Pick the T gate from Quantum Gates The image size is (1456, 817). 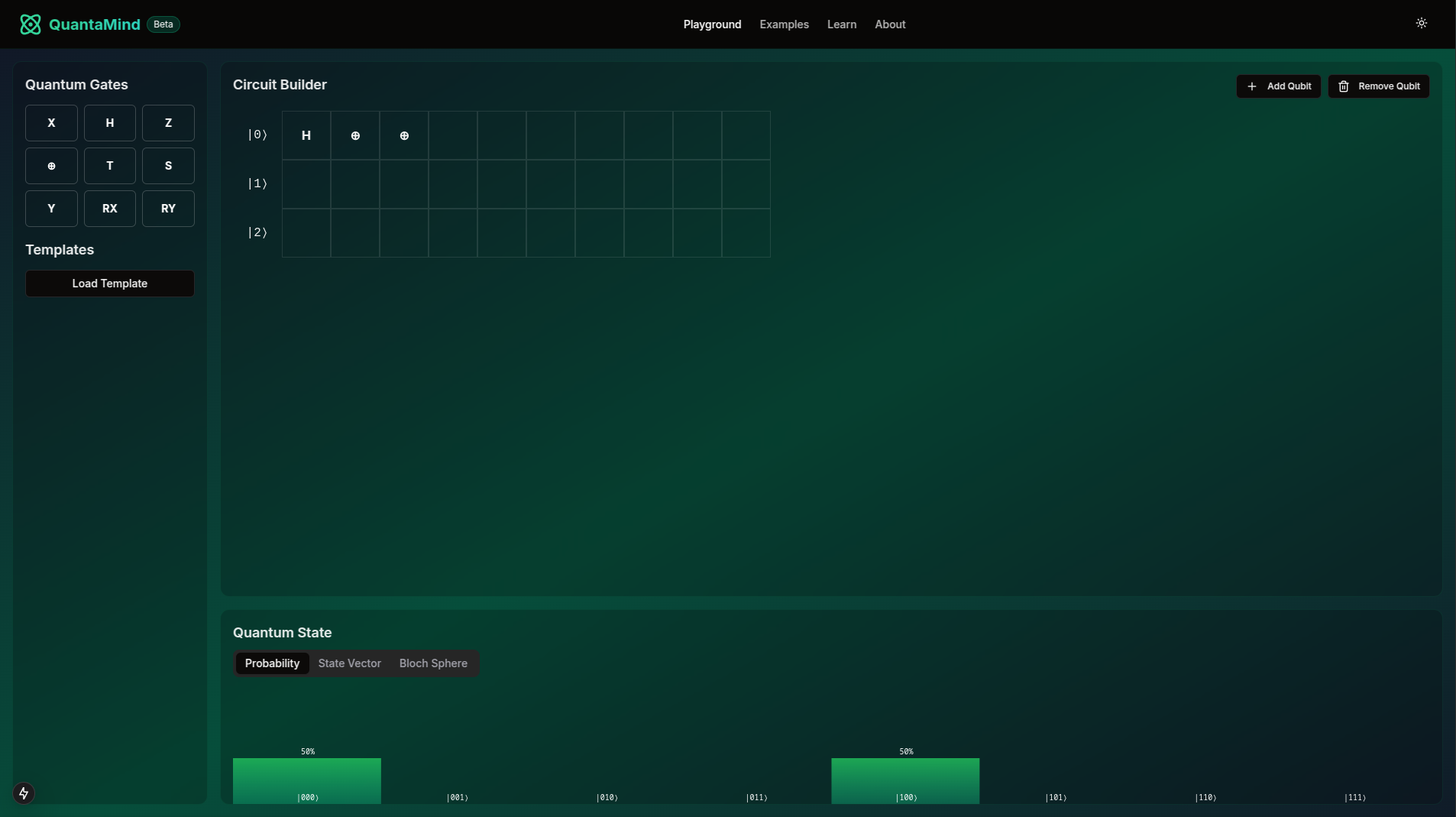point(110,166)
